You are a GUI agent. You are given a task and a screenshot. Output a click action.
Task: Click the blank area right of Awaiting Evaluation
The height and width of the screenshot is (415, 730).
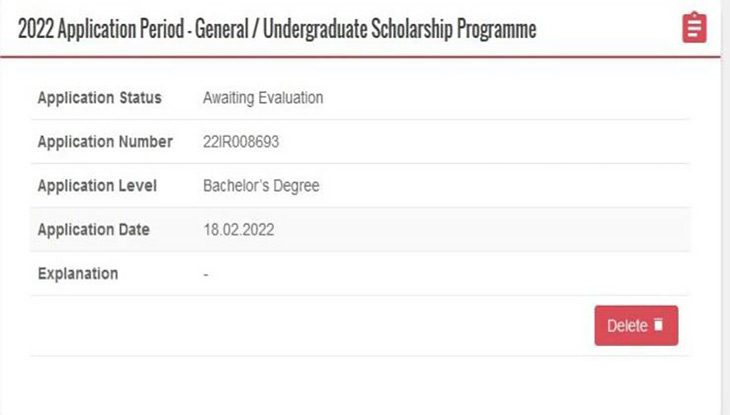point(500,98)
